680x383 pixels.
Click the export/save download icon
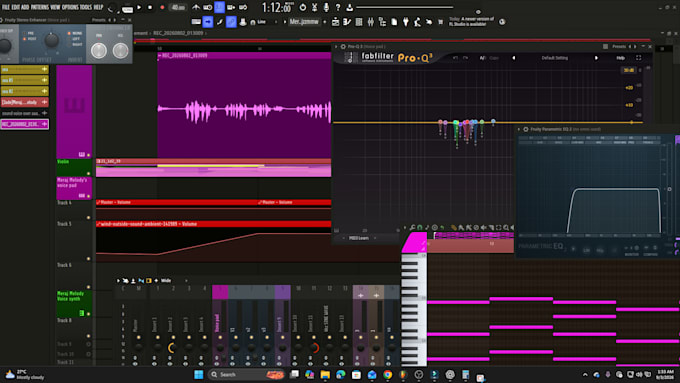[349, 7]
